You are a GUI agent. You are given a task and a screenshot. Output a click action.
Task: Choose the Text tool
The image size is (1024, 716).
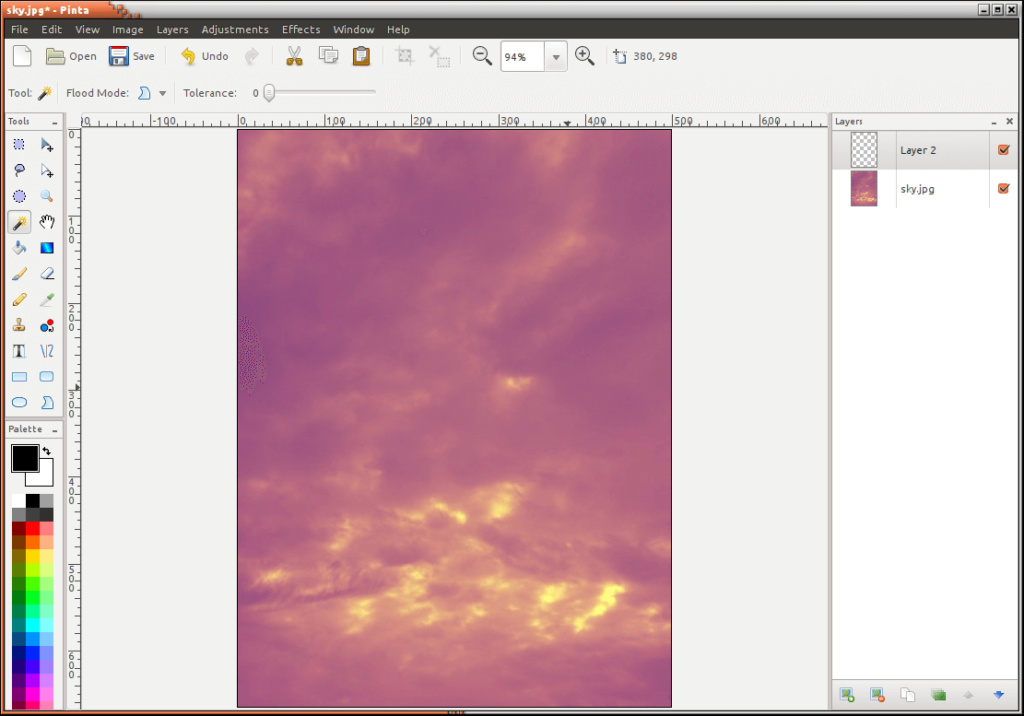click(18, 351)
